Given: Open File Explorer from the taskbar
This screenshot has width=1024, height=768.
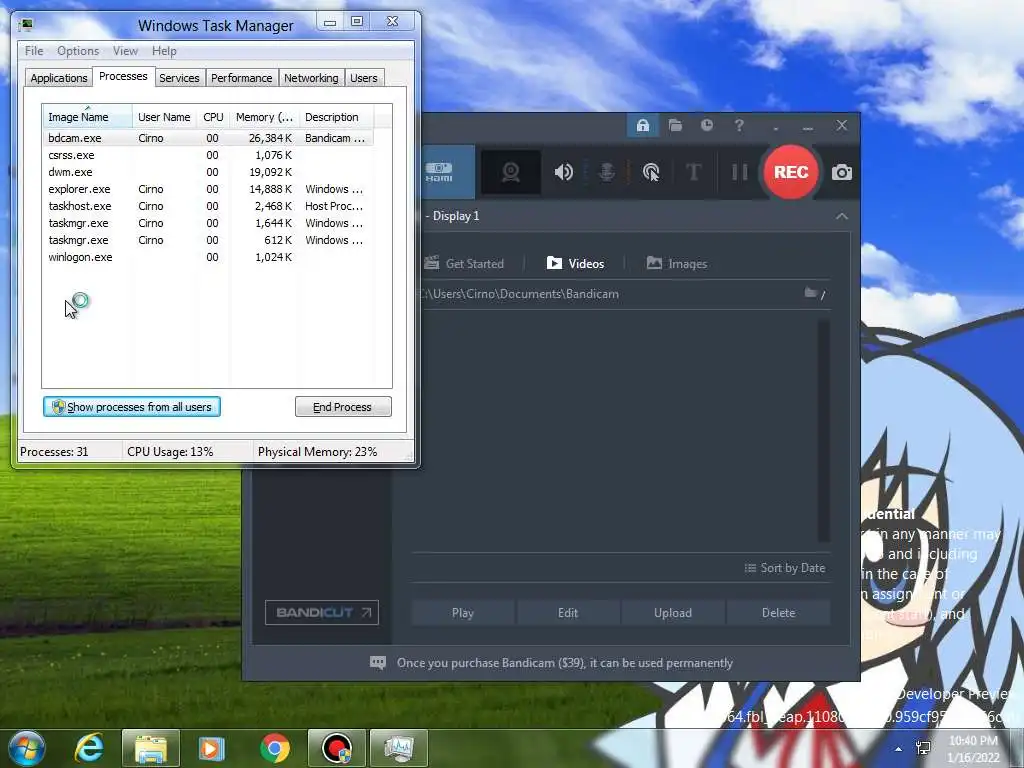Looking at the screenshot, I should (x=151, y=748).
